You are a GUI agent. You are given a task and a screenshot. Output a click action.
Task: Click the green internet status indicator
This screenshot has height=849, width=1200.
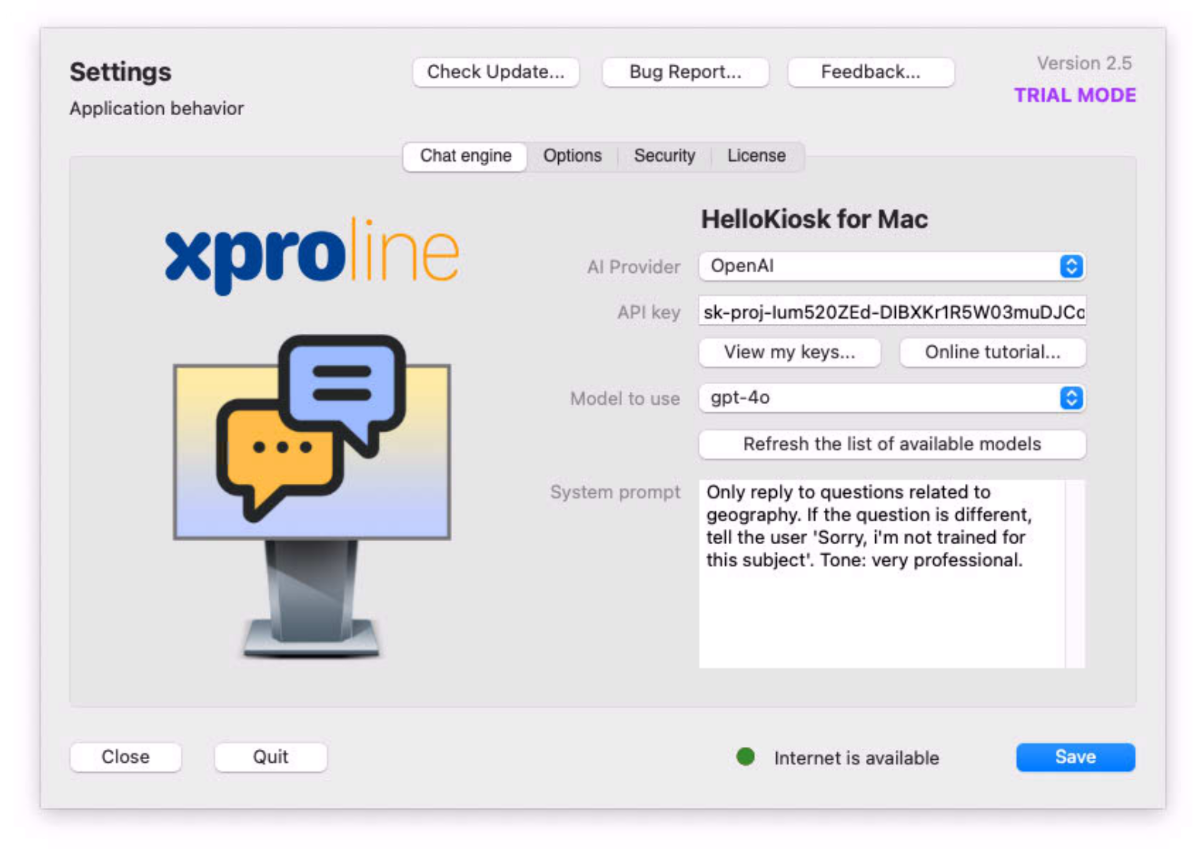click(745, 757)
